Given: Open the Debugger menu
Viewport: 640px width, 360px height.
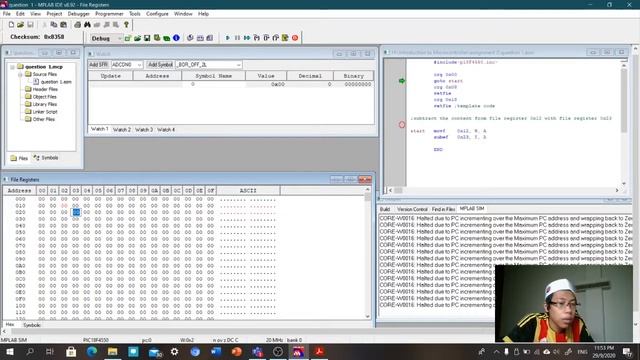Looking at the screenshot, I should click(78, 14).
